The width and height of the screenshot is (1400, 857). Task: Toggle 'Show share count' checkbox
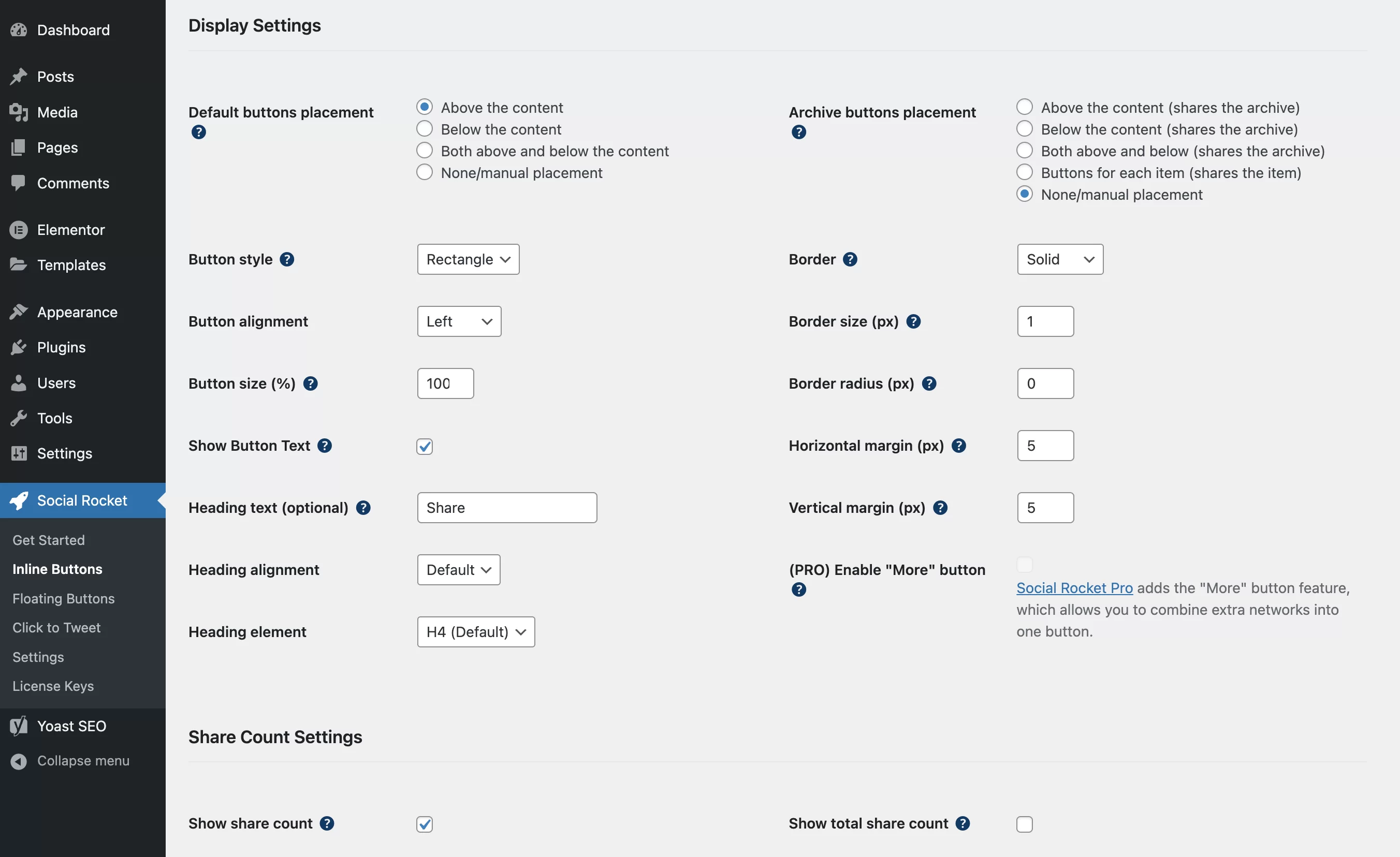(x=425, y=823)
